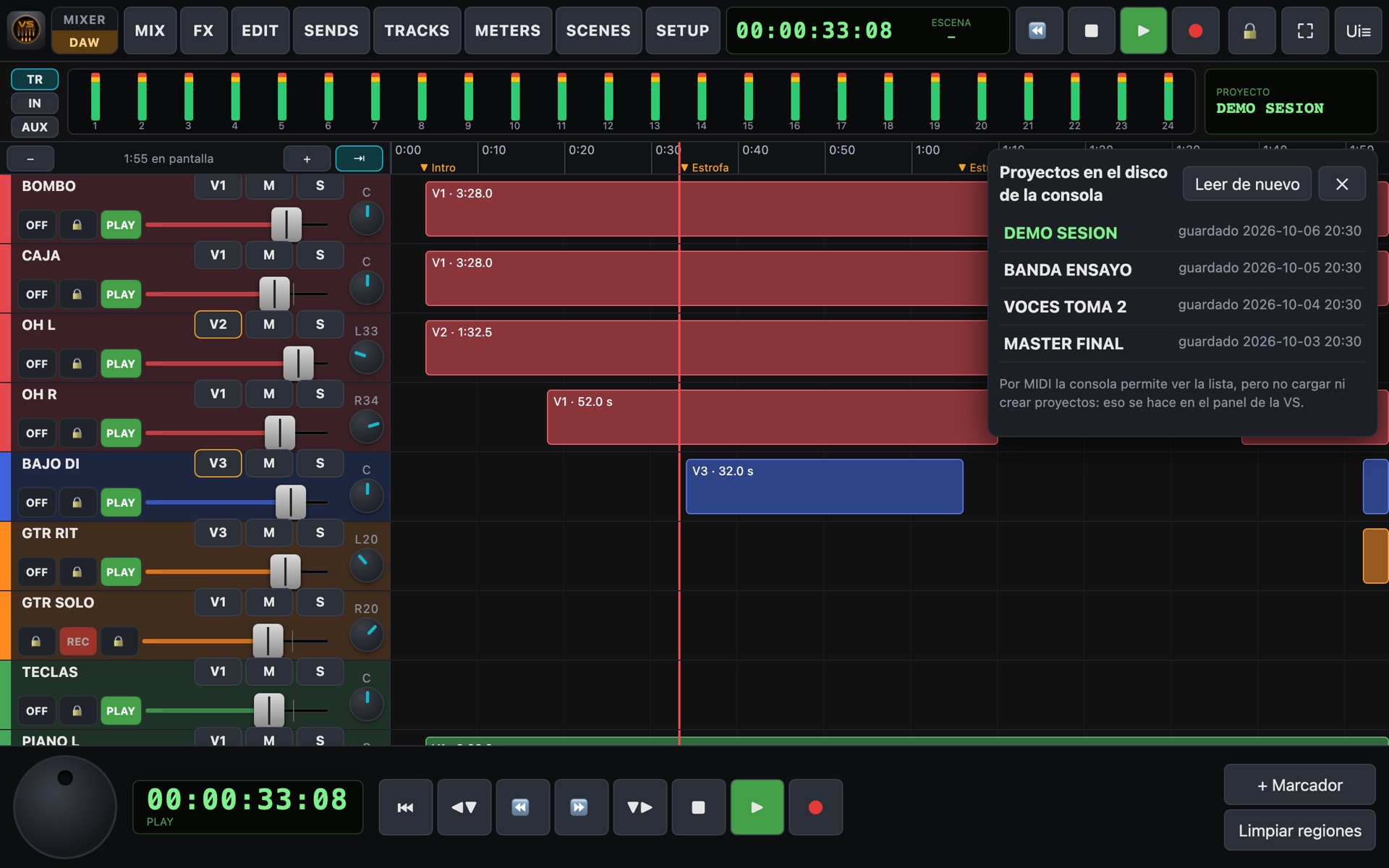Mute the TECLAS track

[269, 672]
